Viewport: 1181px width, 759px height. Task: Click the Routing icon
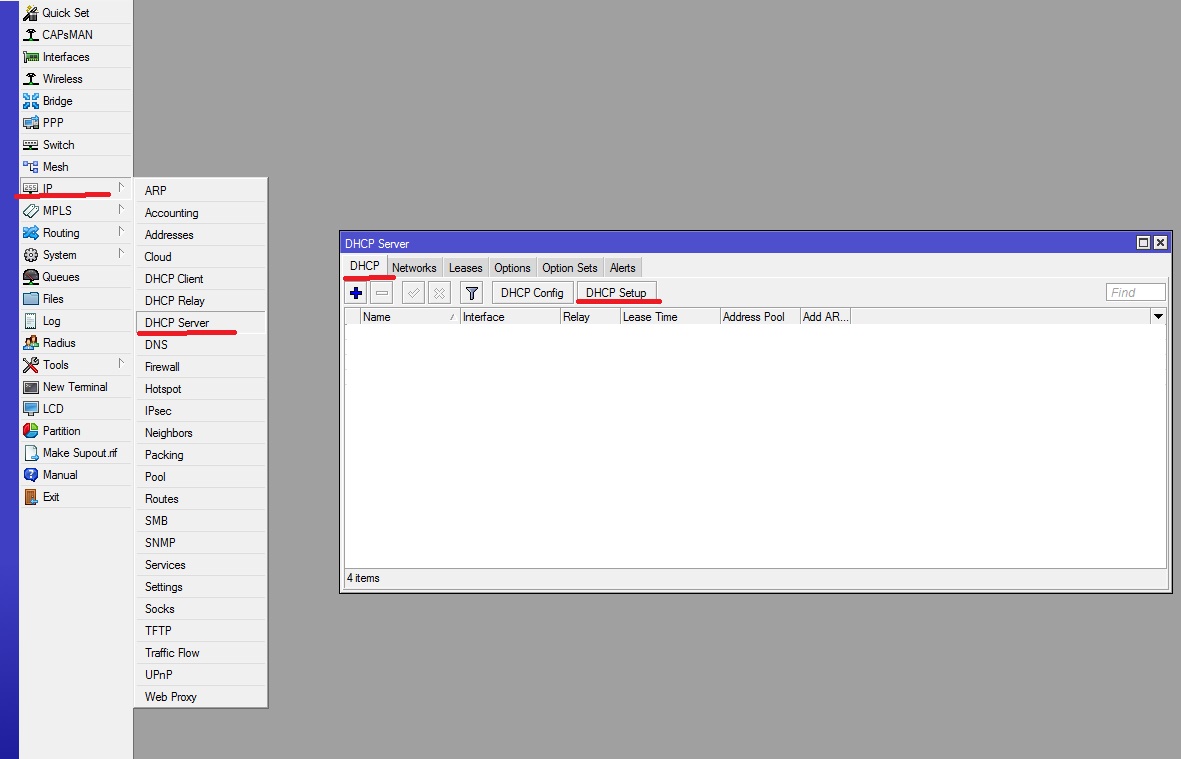[31, 233]
